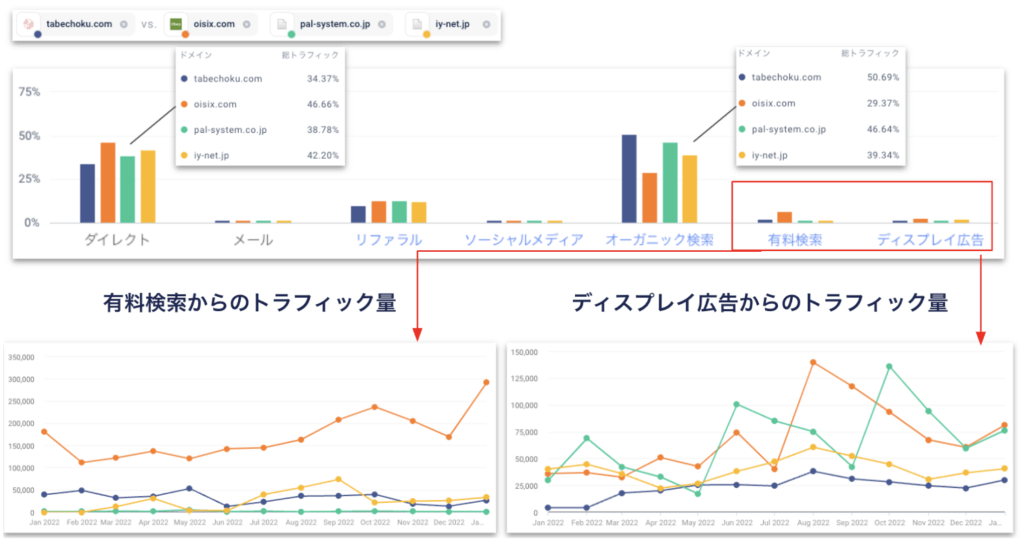
Task: Open the ソーシャルメディア channel link
Action: tap(523, 240)
